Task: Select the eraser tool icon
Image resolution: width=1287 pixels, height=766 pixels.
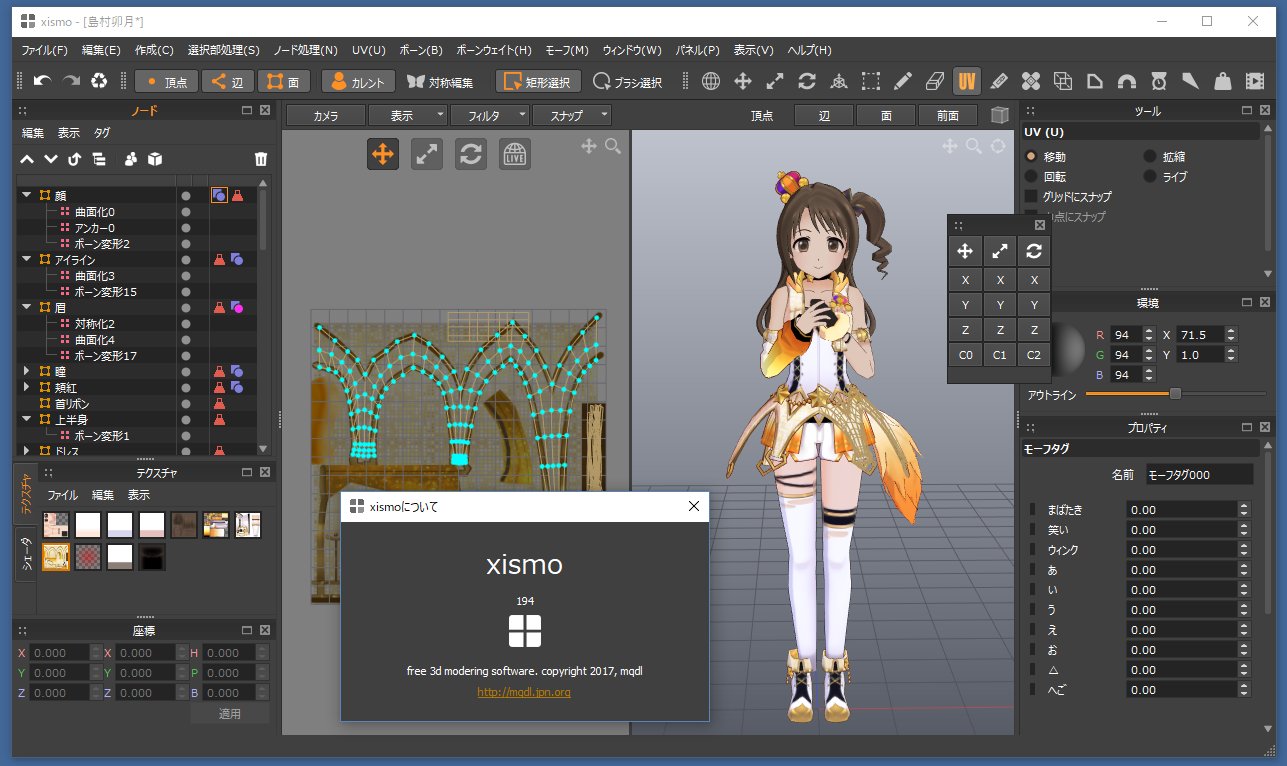Action: [x=934, y=81]
